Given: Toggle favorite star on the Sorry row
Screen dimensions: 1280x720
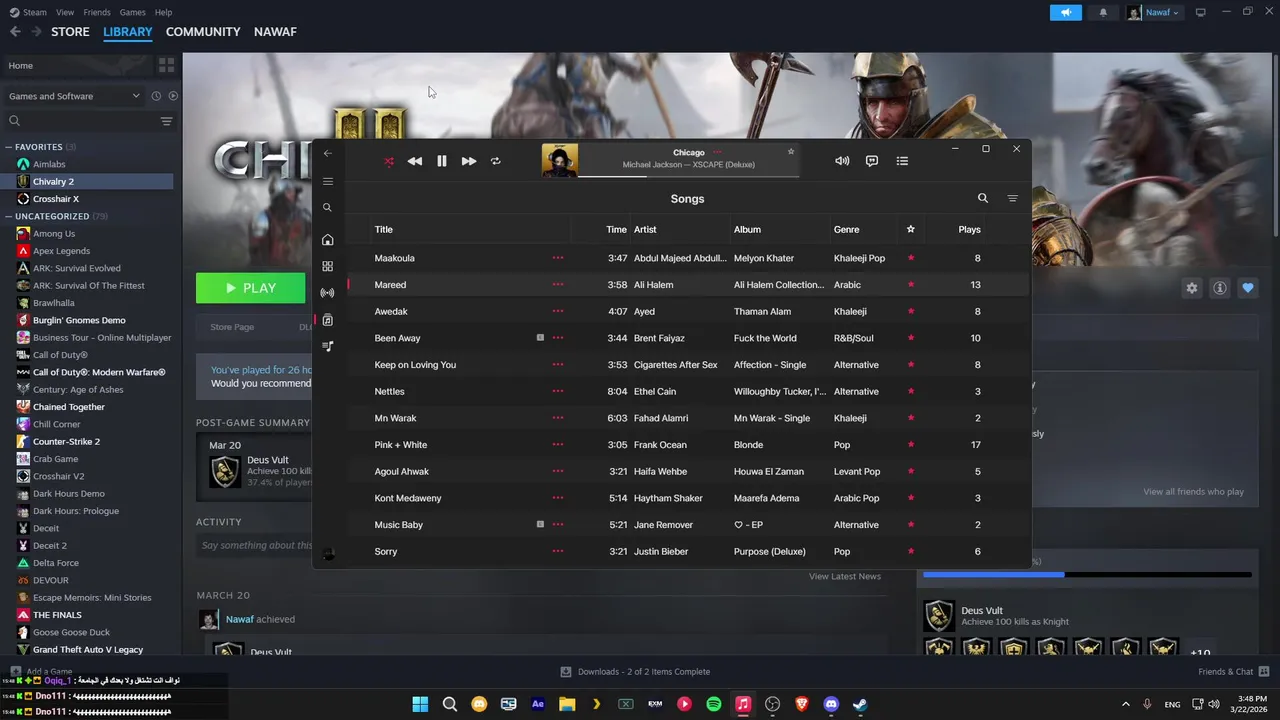Looking at the screenshot, I should (910, 551).
